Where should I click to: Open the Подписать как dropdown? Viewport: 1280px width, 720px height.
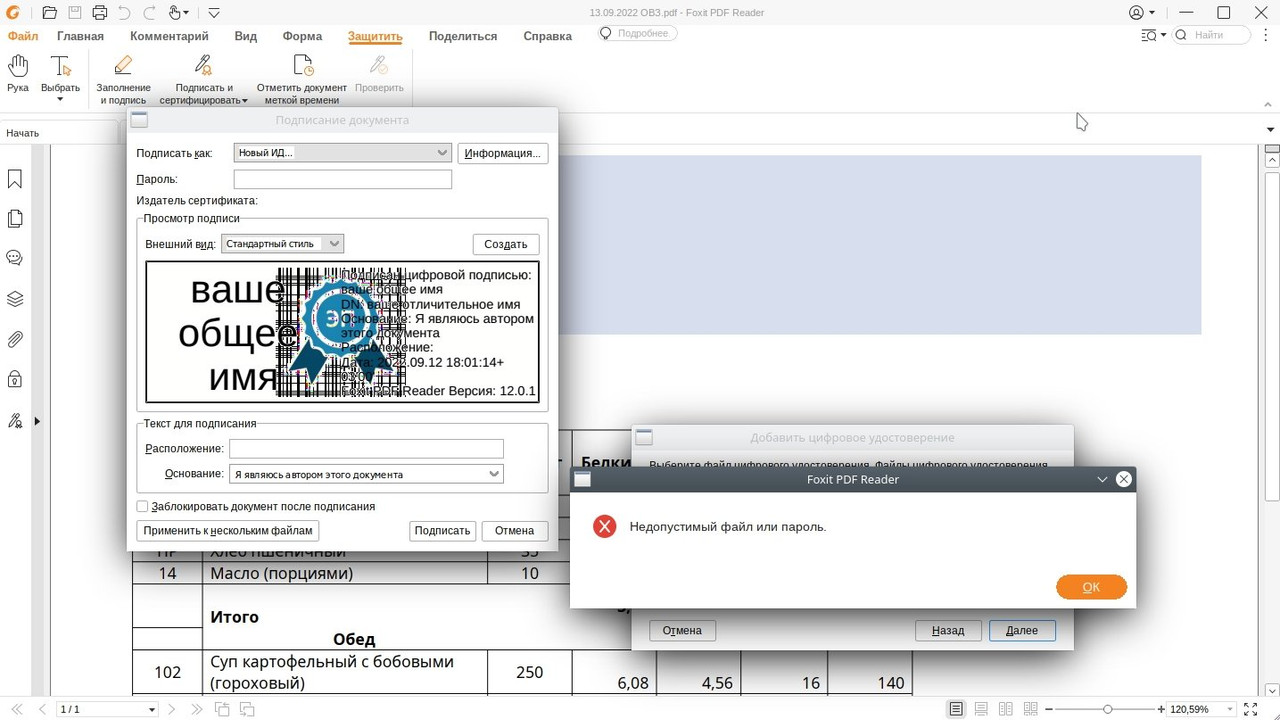click(x=343, y=152)
